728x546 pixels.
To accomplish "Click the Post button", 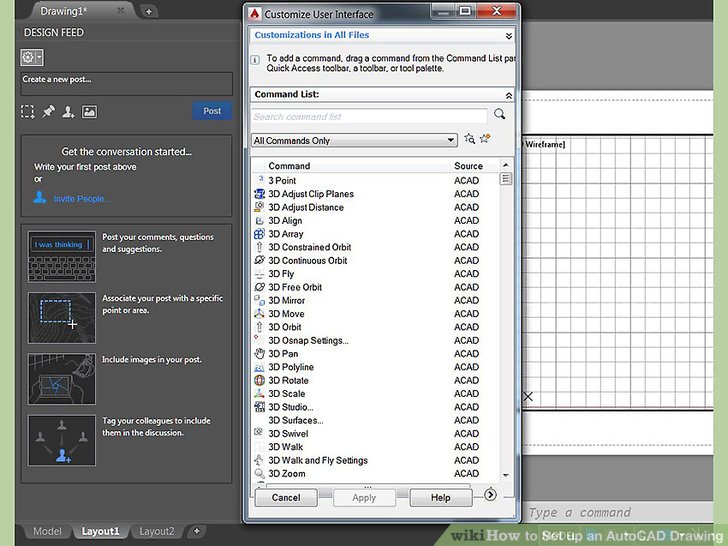I will click(212, 111).
